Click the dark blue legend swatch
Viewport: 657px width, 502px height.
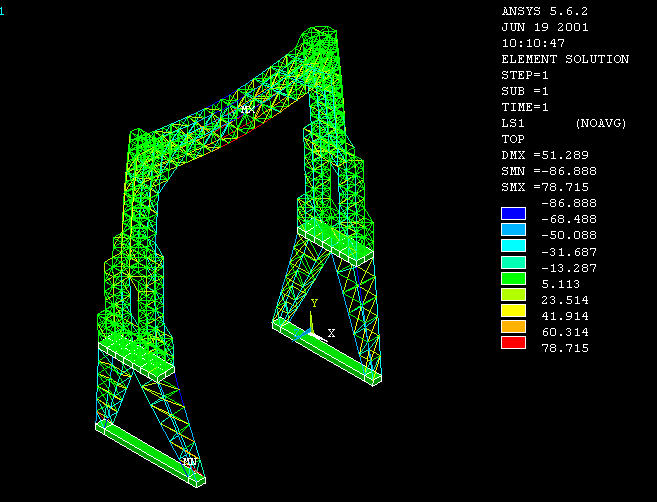[x=513, y=214]
